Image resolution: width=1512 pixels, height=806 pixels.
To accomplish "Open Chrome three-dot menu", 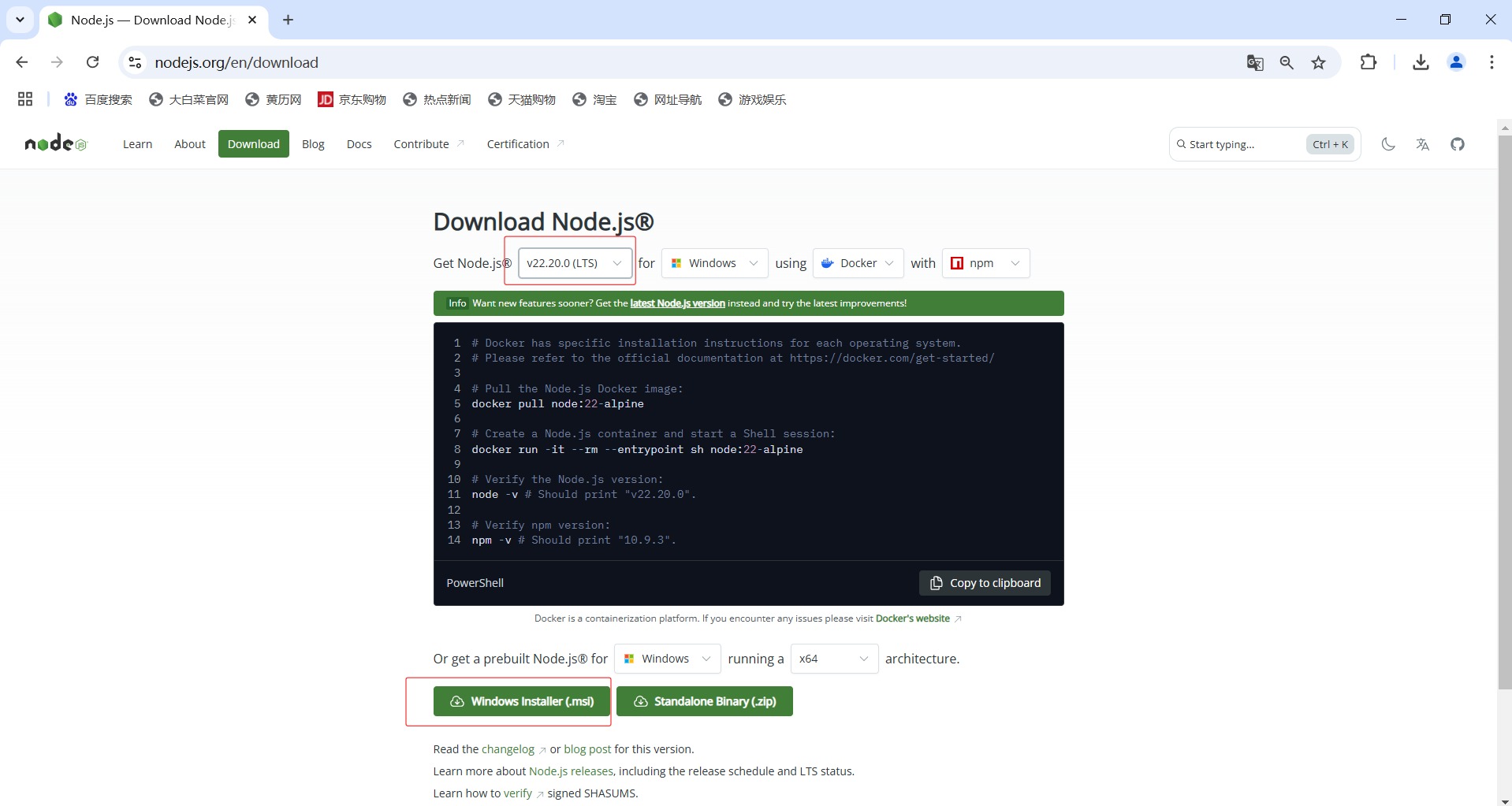I will tap(1492, 62).
